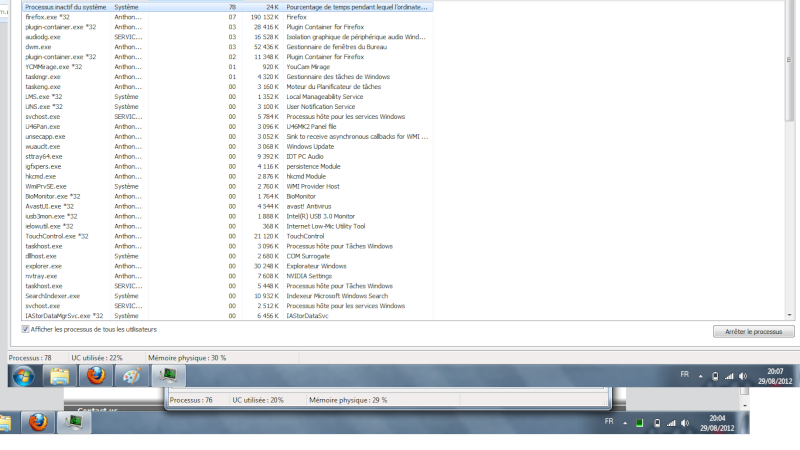
Task: Select Task Manager in the 20:07 taskbar
Action: (168, 376)
